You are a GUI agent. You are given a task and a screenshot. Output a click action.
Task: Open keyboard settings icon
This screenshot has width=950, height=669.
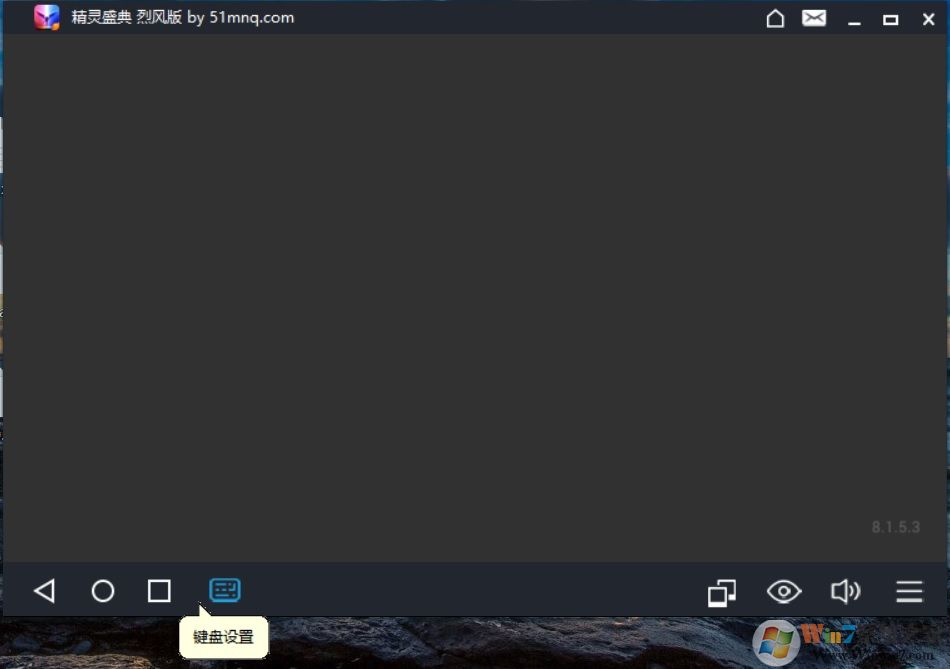coord(225,590)
